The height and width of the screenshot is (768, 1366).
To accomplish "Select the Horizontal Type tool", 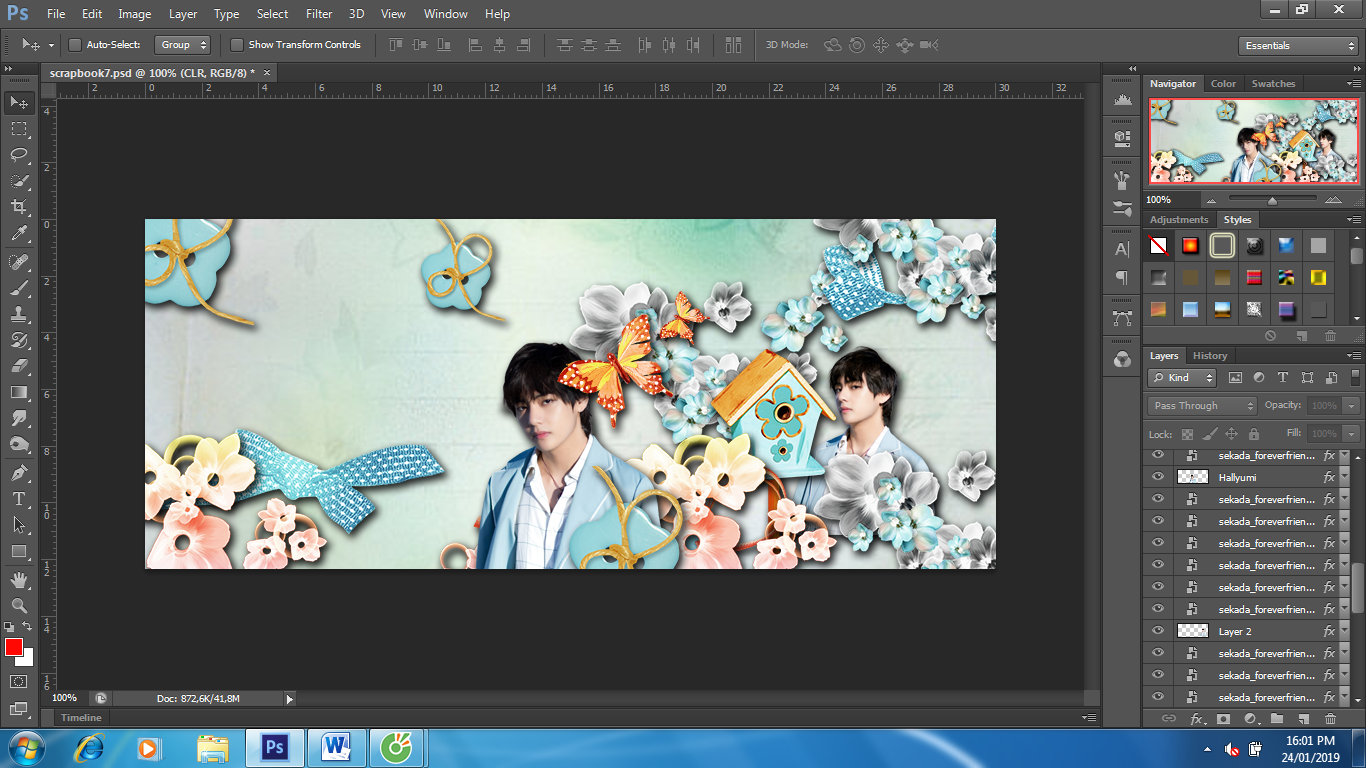I will (x=19, y=498).
